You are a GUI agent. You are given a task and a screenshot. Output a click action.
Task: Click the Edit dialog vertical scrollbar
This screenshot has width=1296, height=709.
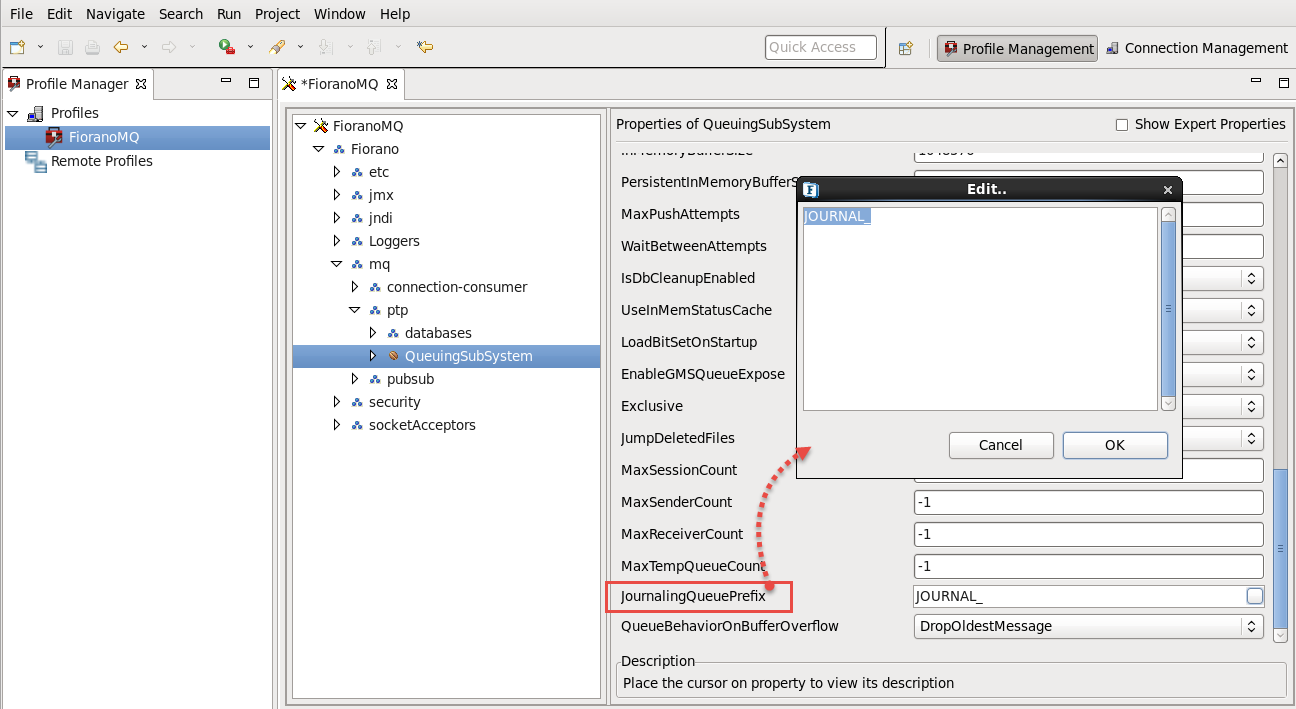[1168, 308]
